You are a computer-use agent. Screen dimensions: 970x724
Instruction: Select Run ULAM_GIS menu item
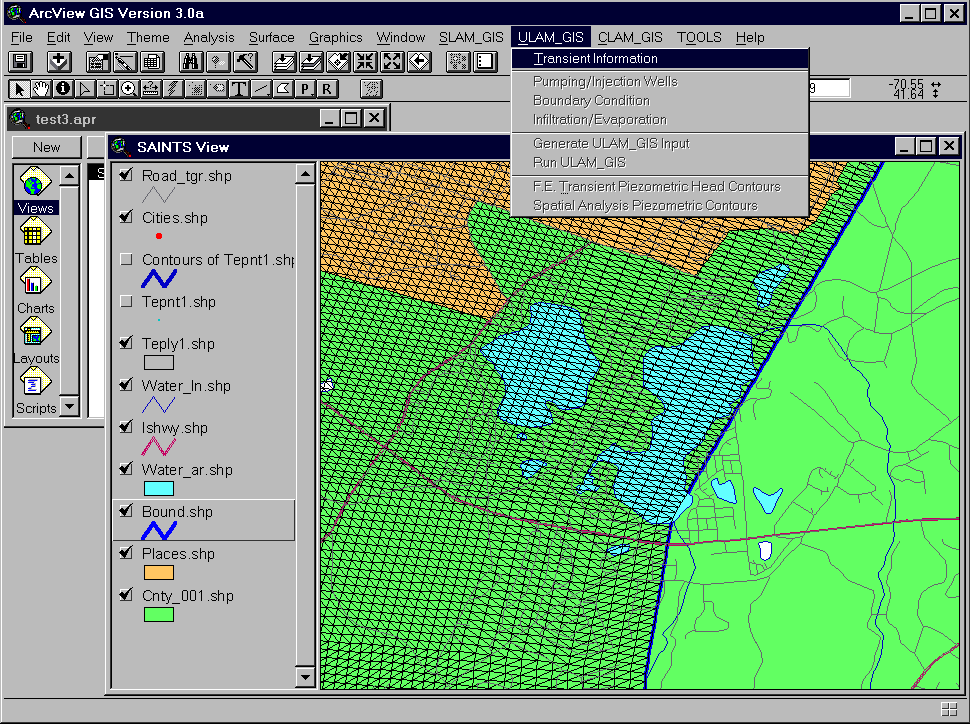(660, 162)
